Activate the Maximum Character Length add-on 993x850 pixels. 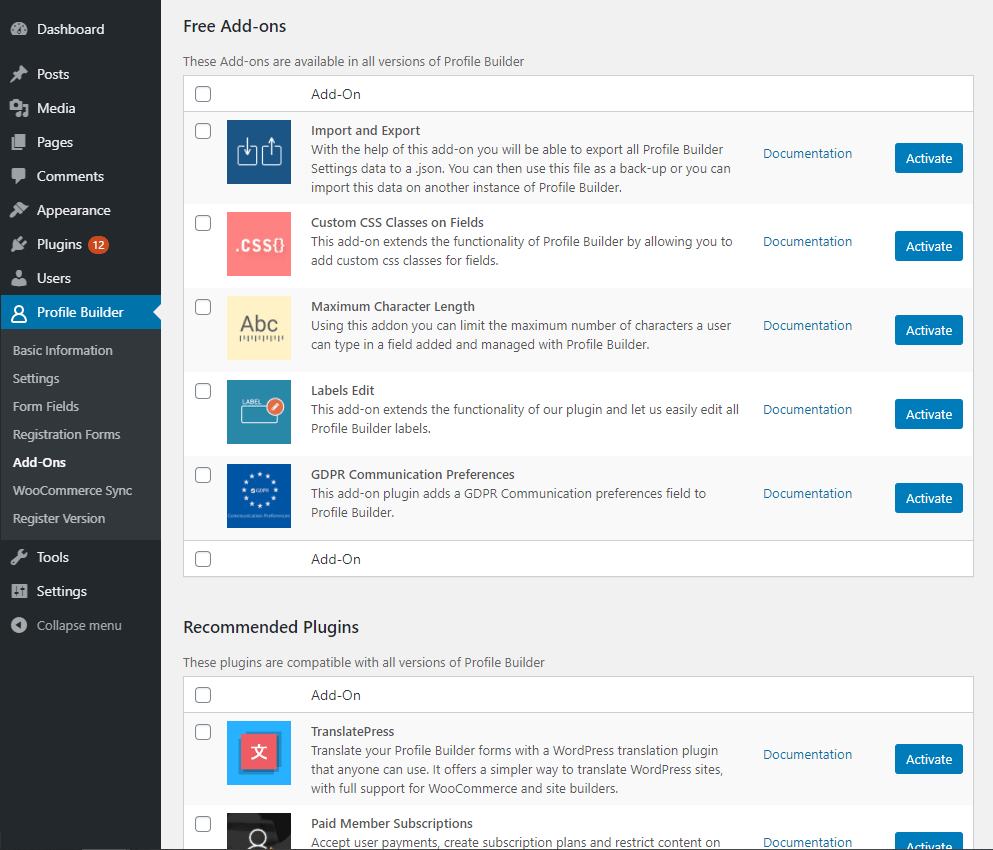[928, 330]
